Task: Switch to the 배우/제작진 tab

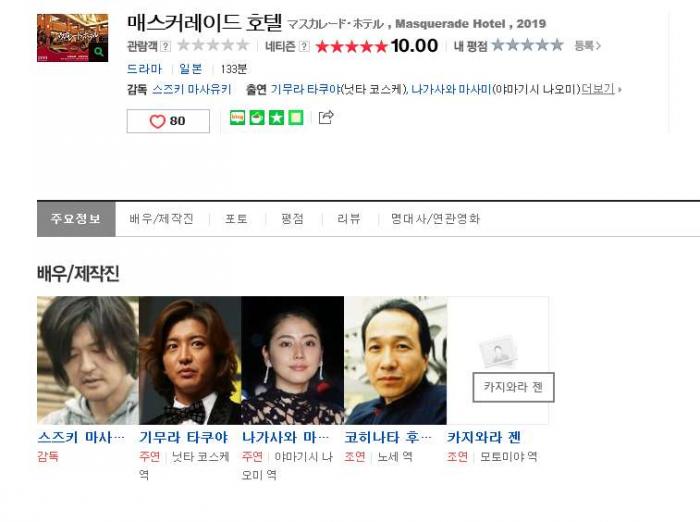Action: click(x=162, y=219)
